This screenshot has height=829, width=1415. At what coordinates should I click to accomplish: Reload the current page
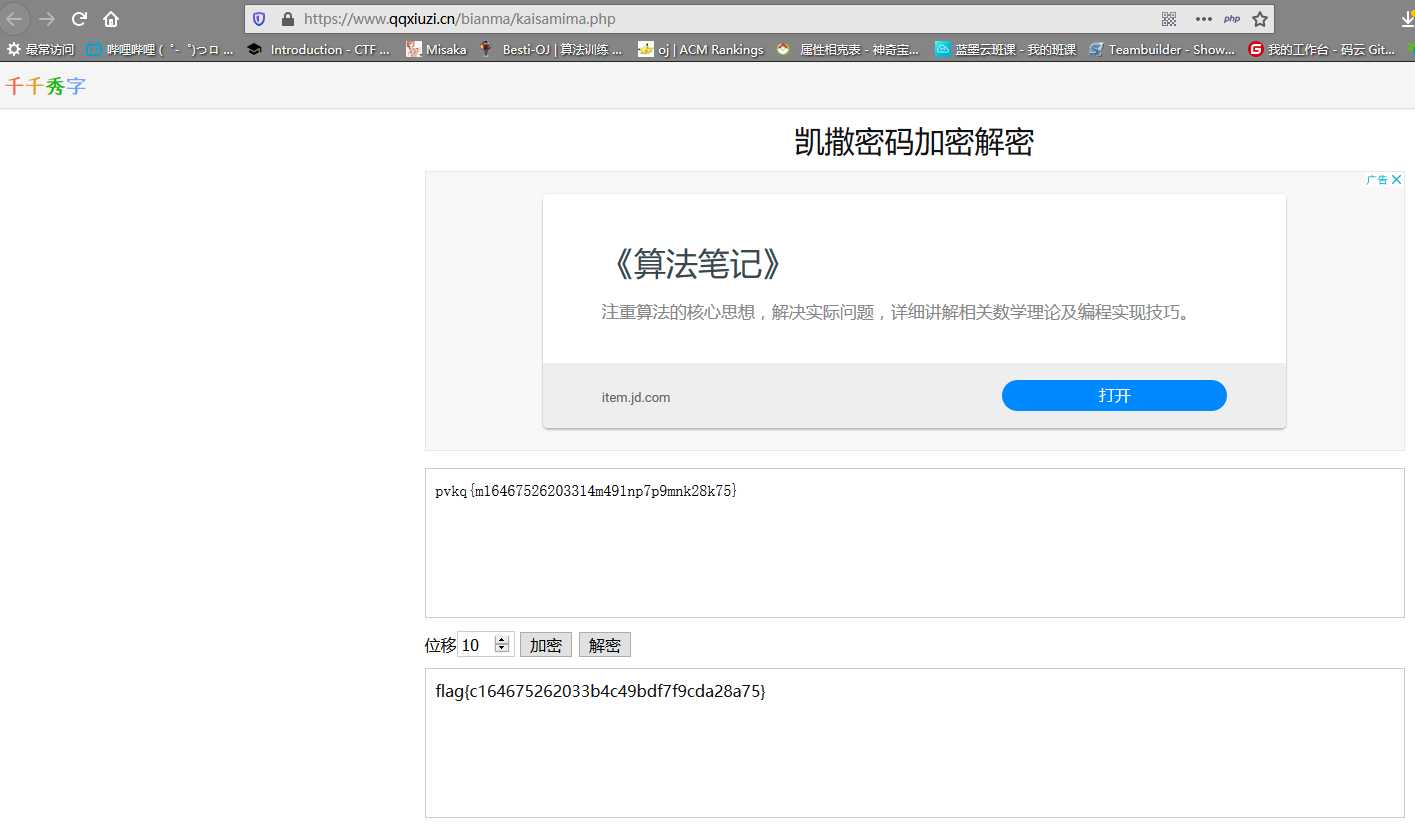[79, 18]
